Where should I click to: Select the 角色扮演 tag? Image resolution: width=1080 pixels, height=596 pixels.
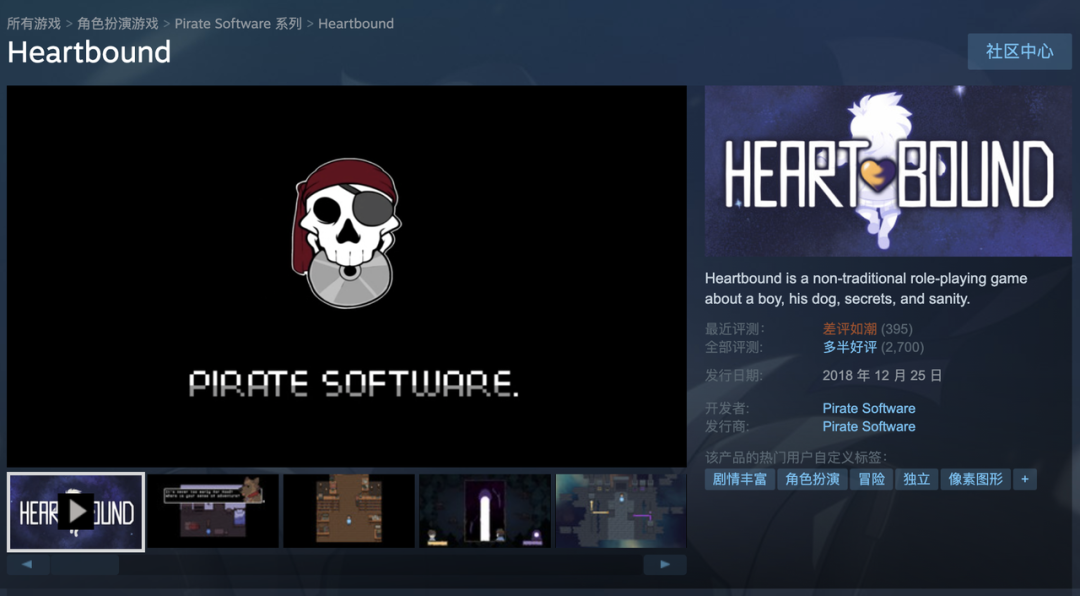click(x=812, y=480)
